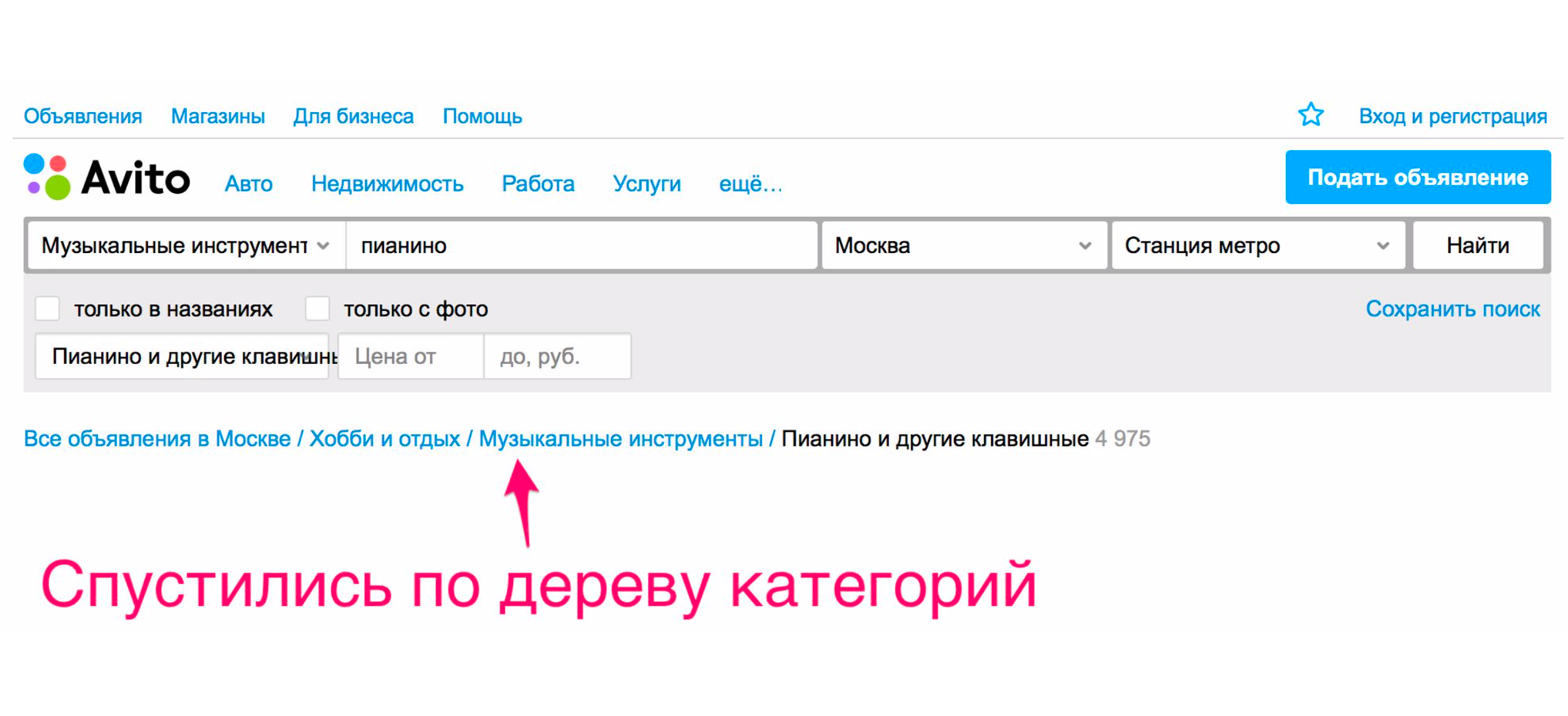
Task: Open breadcrumb 'Хобби и отдых'
Action: point(384,438)
